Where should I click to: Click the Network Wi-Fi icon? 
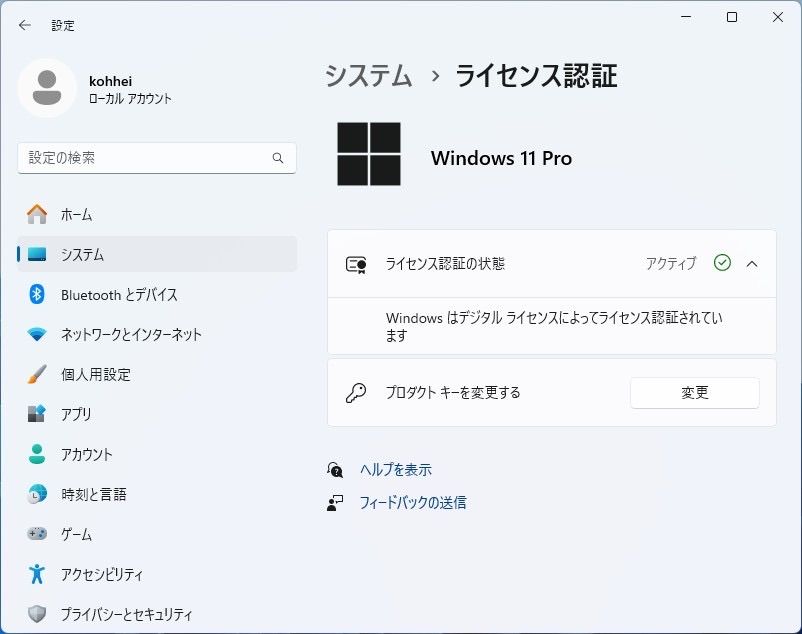click(x=37, y=334)
